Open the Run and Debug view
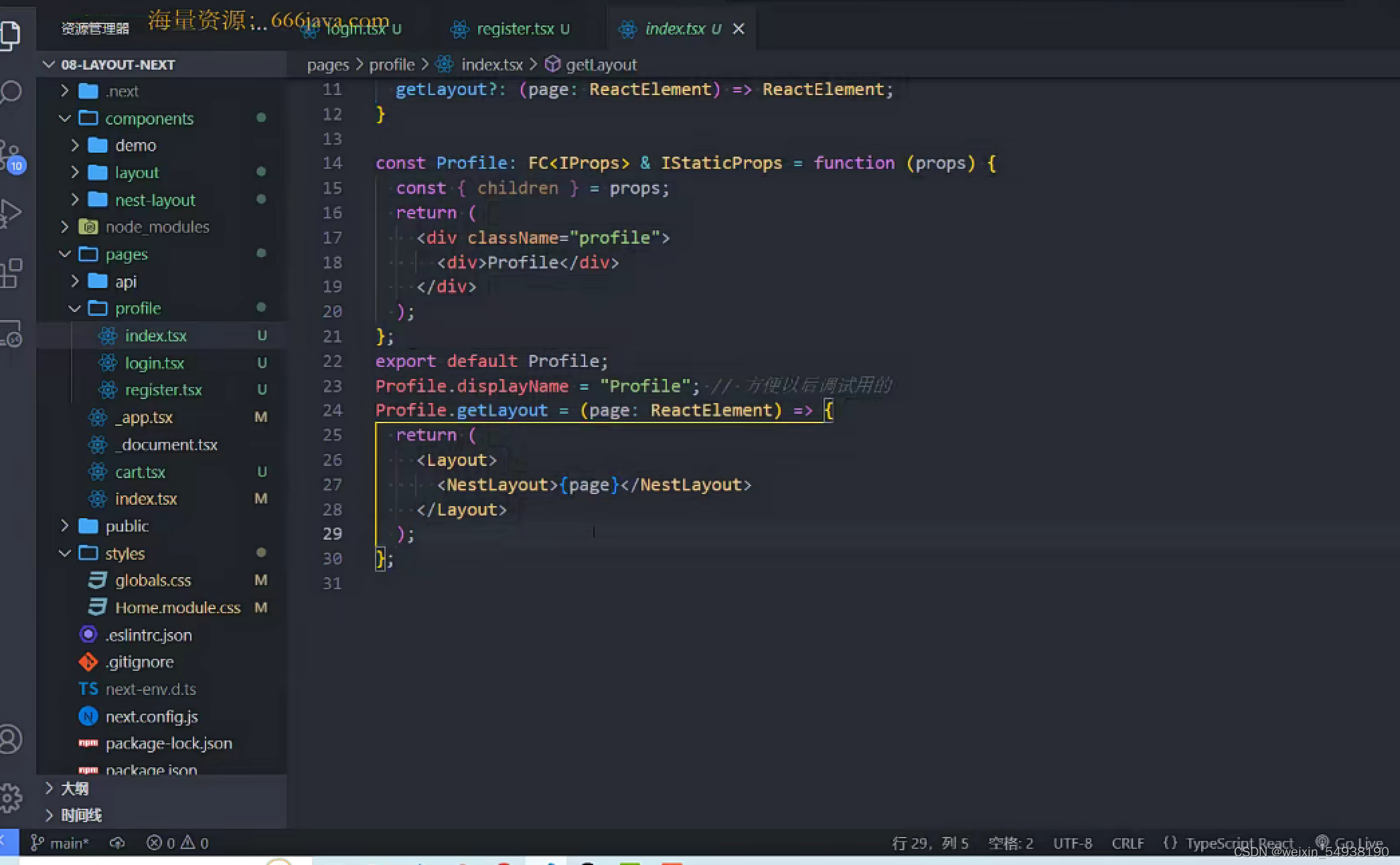 (x=10, y=214)
